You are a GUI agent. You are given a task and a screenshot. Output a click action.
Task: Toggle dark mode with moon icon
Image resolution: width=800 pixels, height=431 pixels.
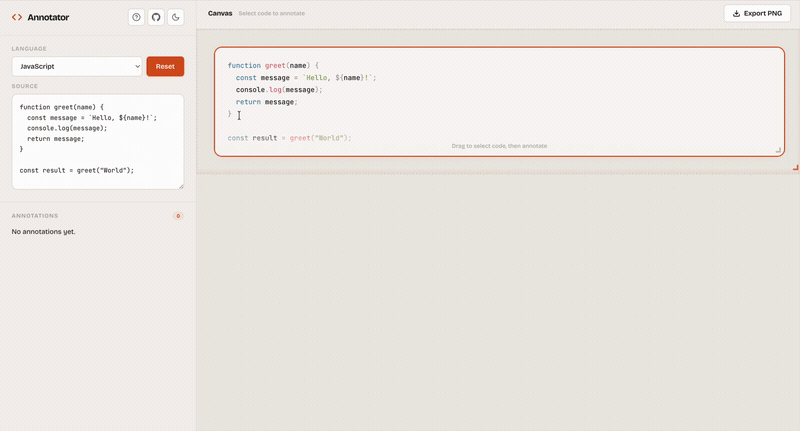click(176, 17)
